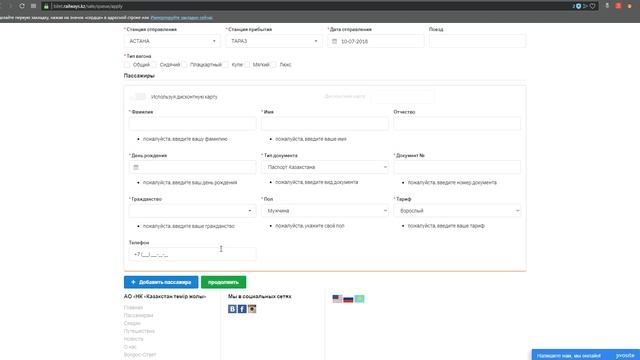This screenshot has width=640, height=360.
Task: Toggle the discount card switch
Action: point(138,97)
